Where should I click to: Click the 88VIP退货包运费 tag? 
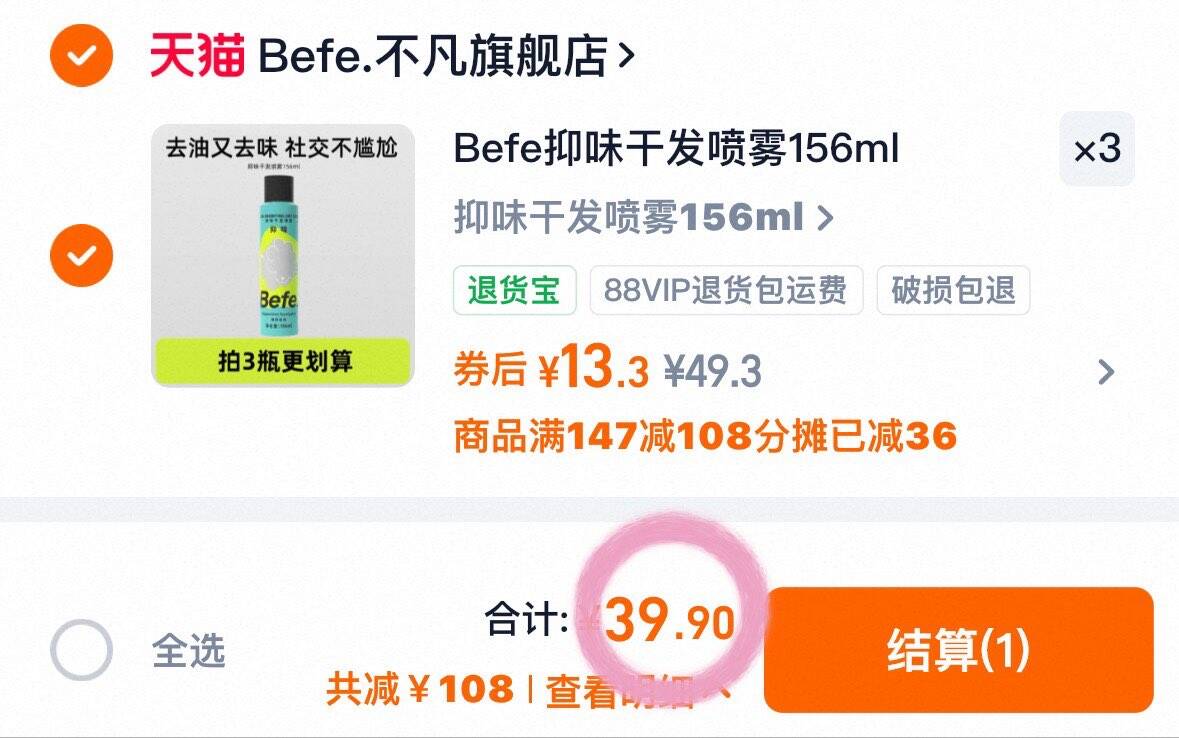(x=726, y=290)
